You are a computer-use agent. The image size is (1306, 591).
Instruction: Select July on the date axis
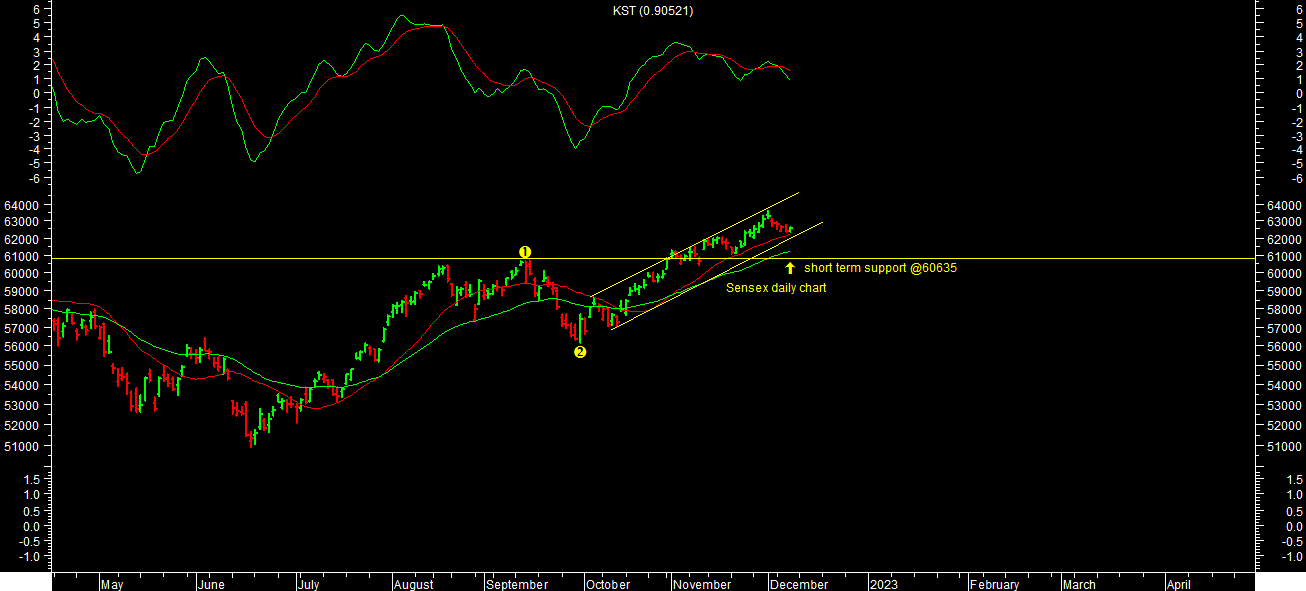point(308,585)
